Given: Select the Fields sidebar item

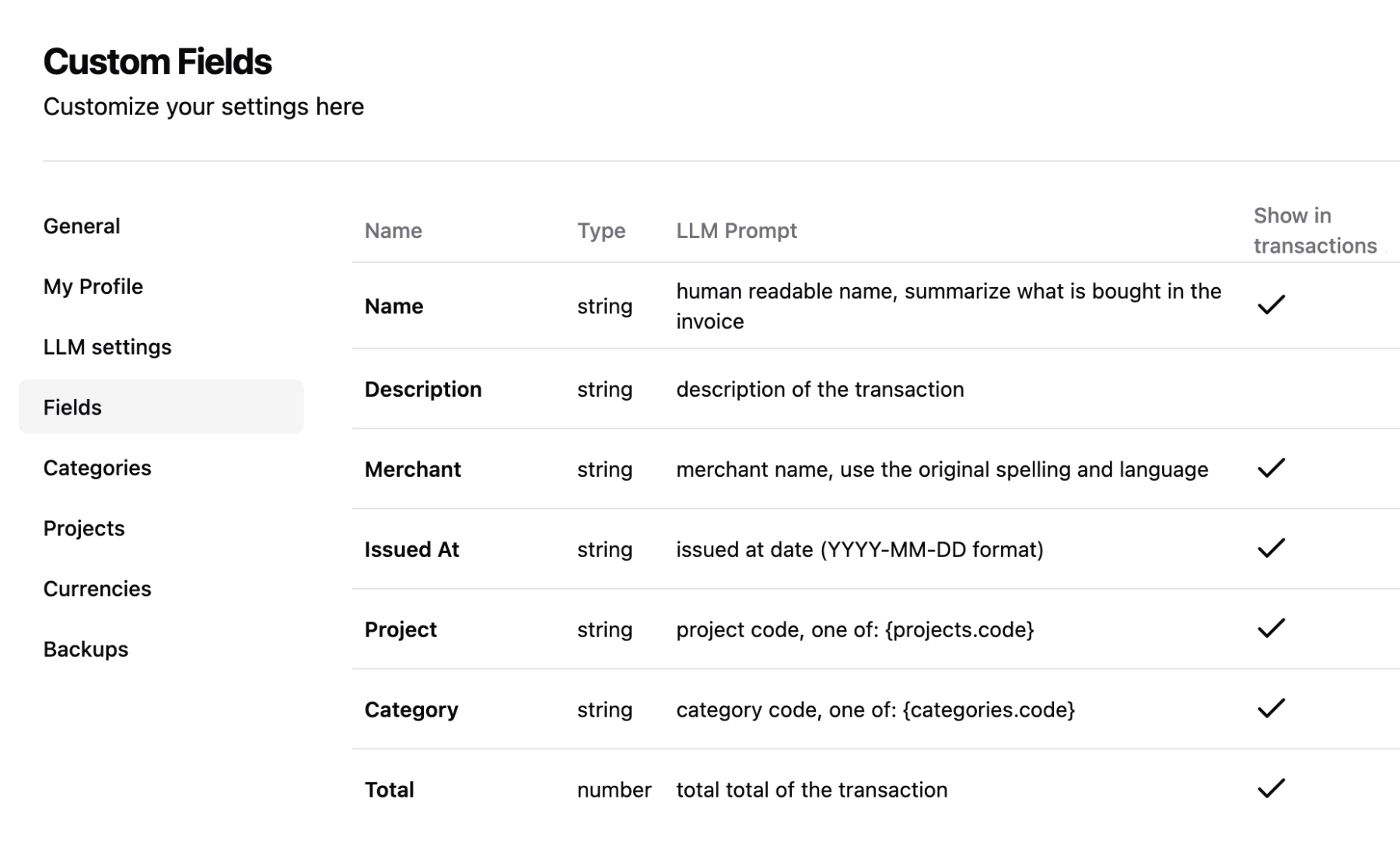Looking at the screenshot, I should coord(72,407).
